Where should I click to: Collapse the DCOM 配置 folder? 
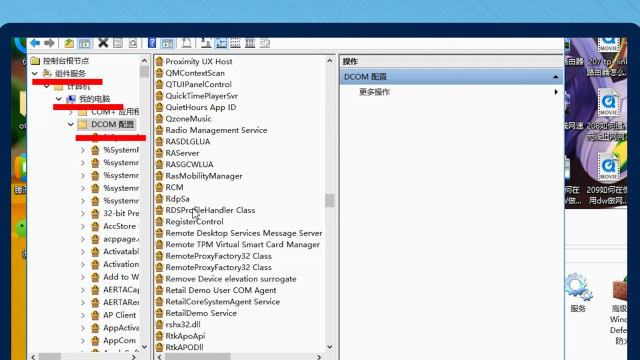pos(71,124)
